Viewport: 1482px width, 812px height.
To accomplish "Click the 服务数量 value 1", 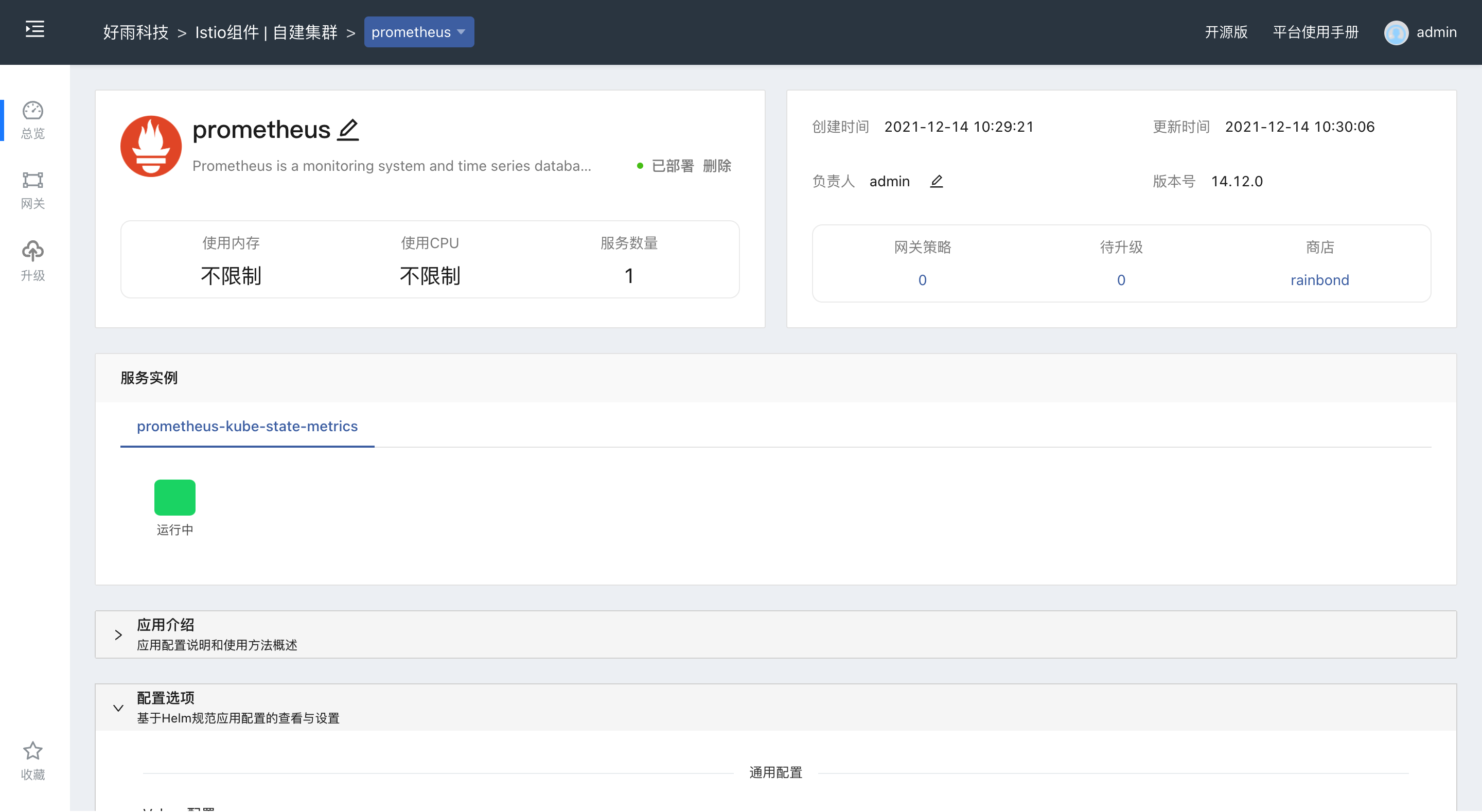I will pyautogui.click(x=629, y=276).
